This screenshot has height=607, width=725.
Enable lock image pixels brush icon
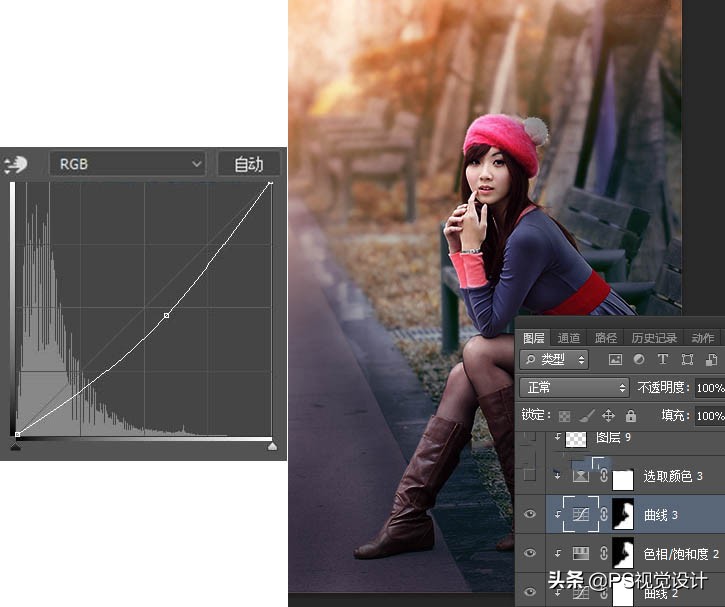[587, 415]
